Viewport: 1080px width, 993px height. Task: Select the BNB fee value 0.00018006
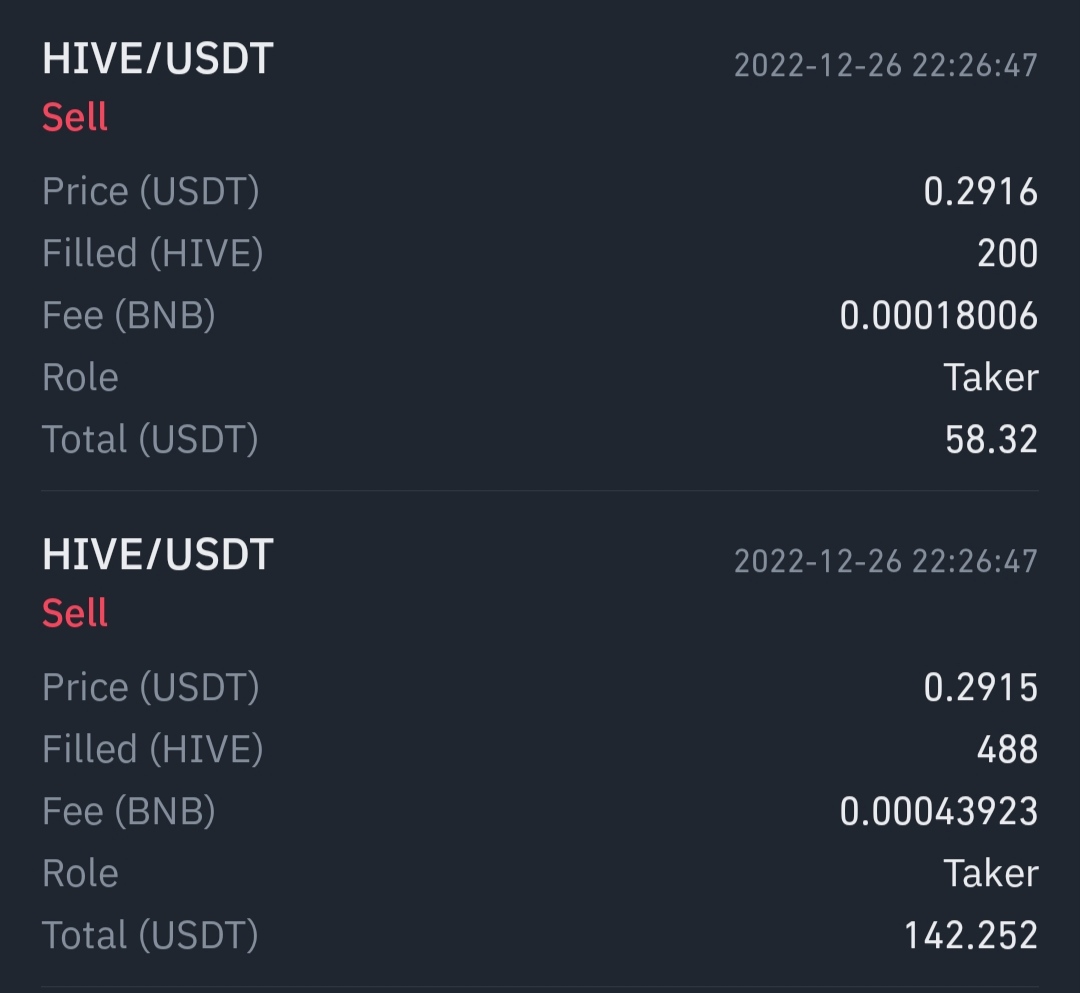938,316
